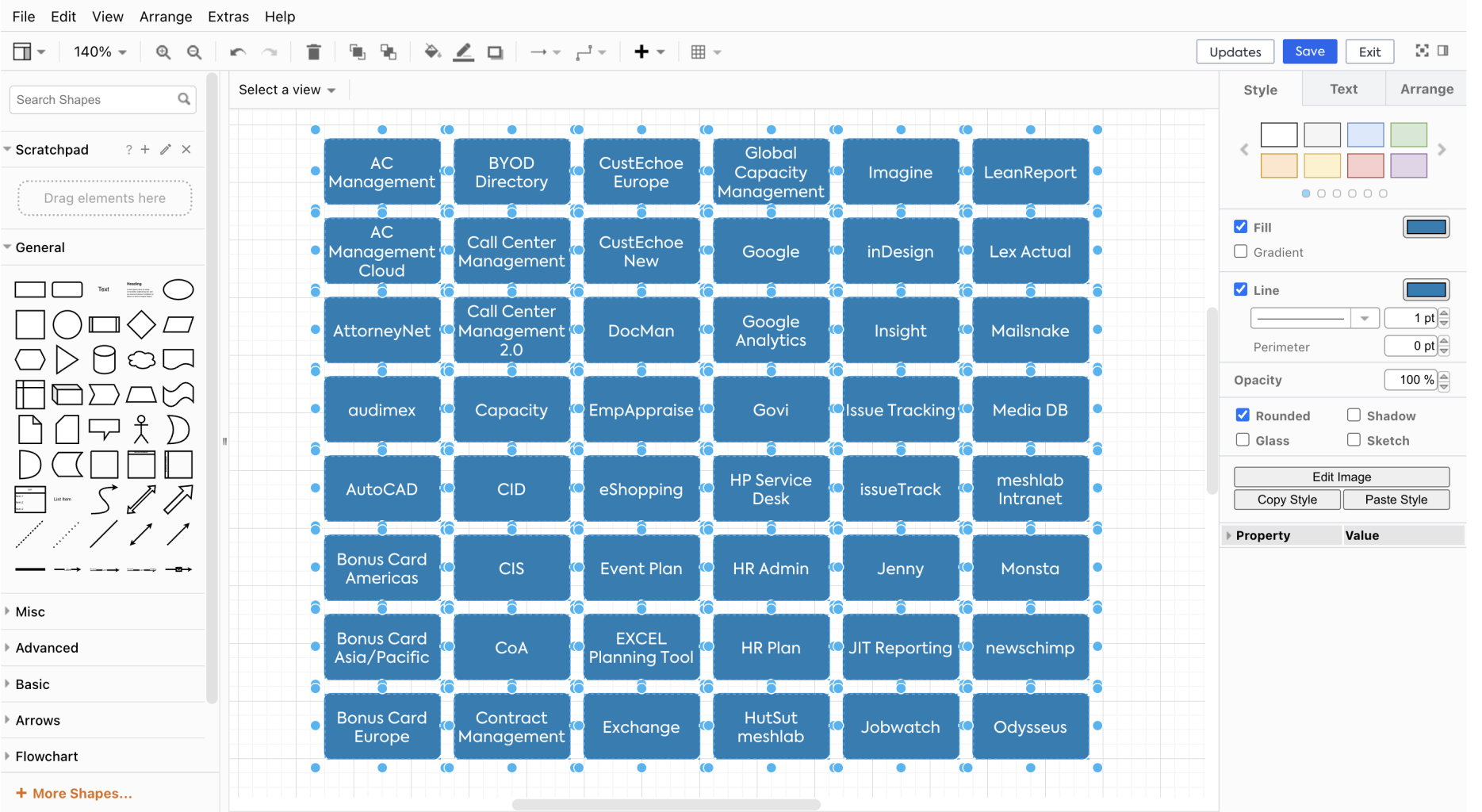
Task: Uncheck the Line checkbox
Action: [x=1241, y=289]
